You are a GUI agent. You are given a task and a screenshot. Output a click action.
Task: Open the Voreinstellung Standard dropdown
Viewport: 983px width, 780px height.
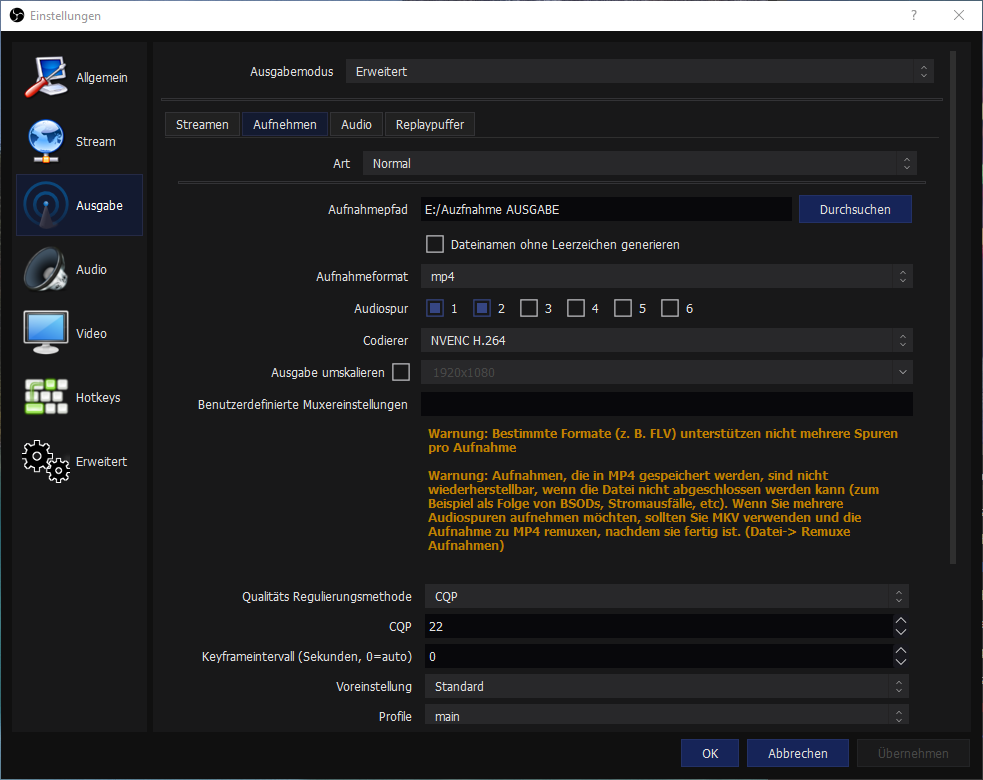click(666, 686)
